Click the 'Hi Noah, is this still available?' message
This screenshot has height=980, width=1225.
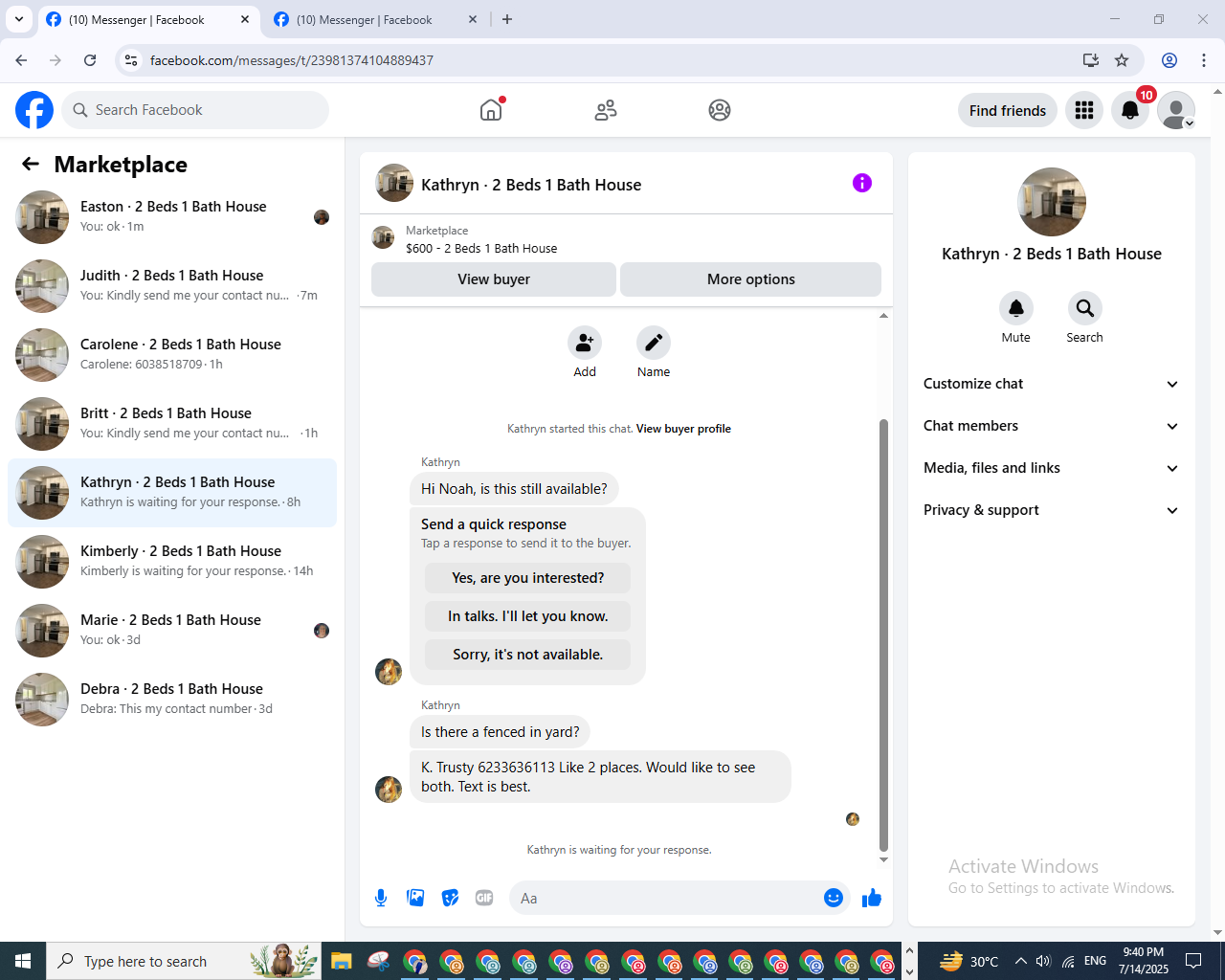[x=514, y=489]
